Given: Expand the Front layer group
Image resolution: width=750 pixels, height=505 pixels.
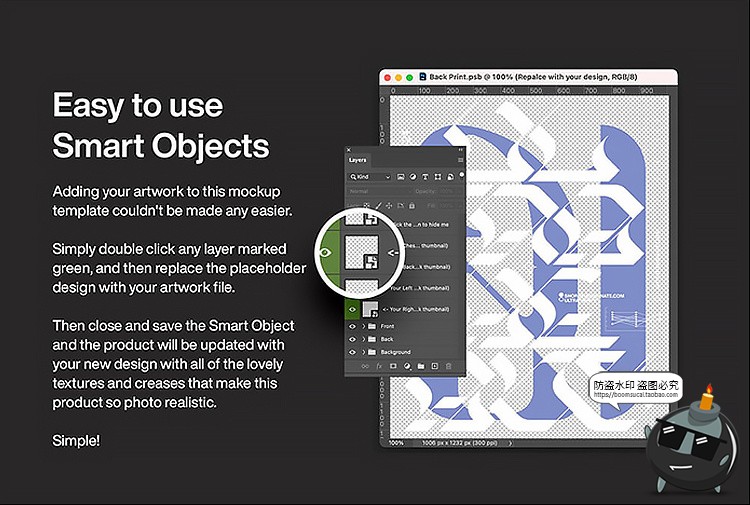Looking at the screenshot, I should (364, 326).
